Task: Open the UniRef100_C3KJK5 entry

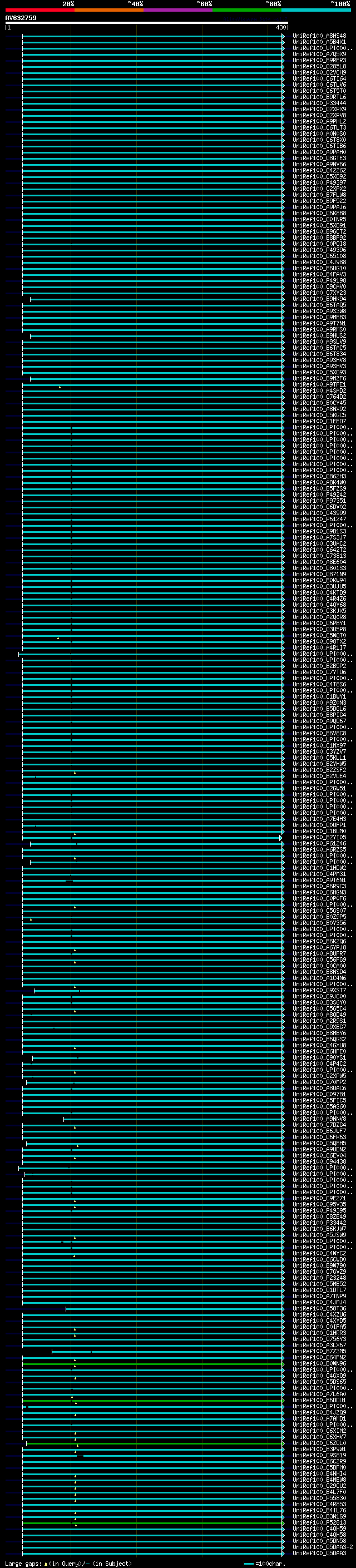Action: (x=319, y=611)
